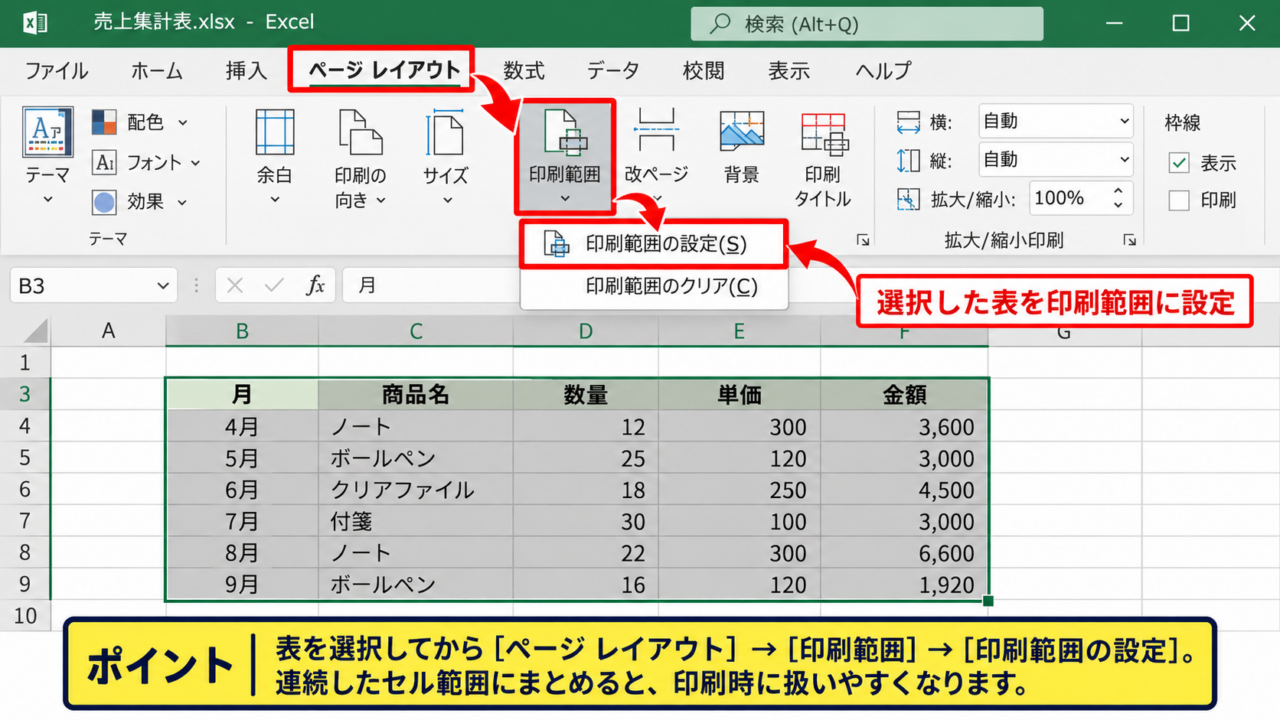1280x720 pixels.
Task: Click the 検索 (Alt+Q) search field
Action: coord(866,24)
